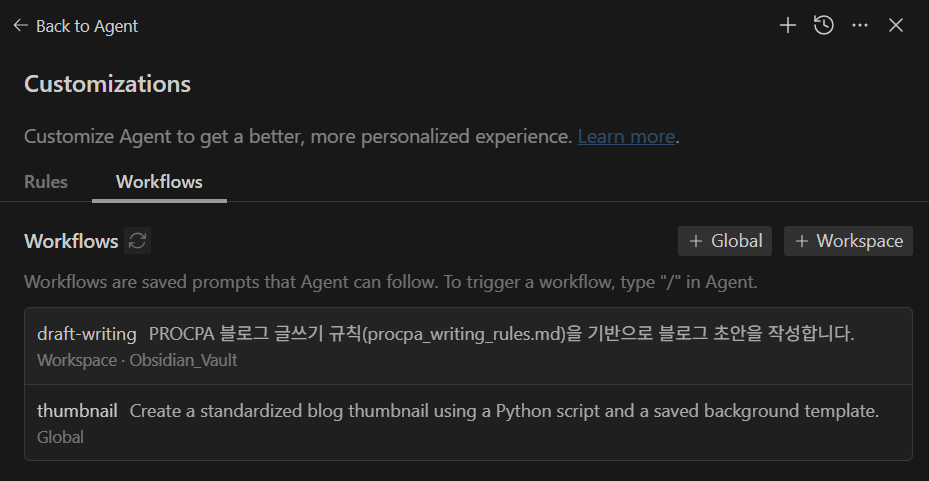Screen dimensions: 929x481
Task: Click the Global scope label under thumbnail
Action: click(60, 437)
